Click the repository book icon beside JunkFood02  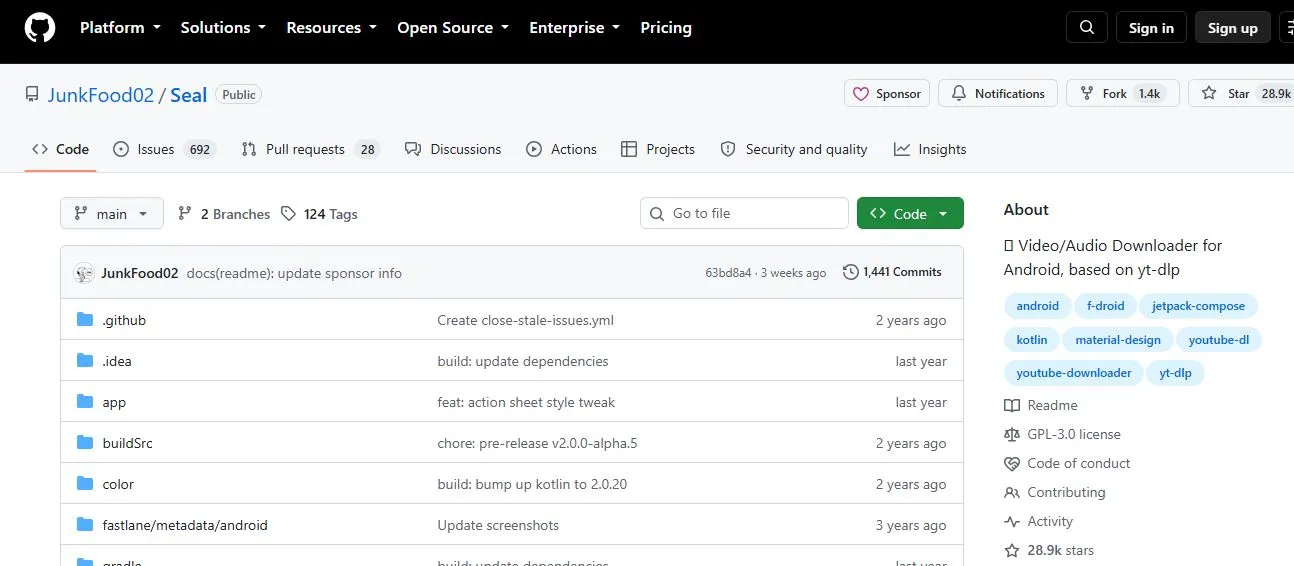[32, 95]
